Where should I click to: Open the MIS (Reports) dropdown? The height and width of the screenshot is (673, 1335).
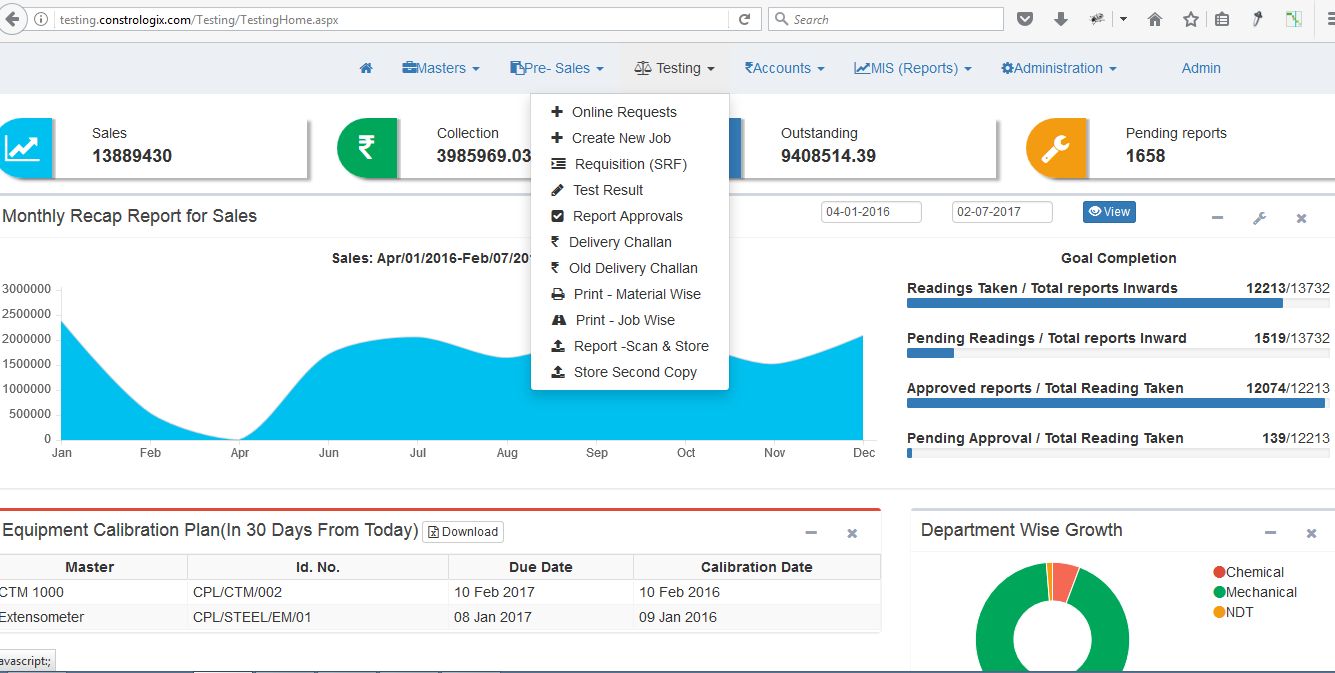click(x=913, y=68)
